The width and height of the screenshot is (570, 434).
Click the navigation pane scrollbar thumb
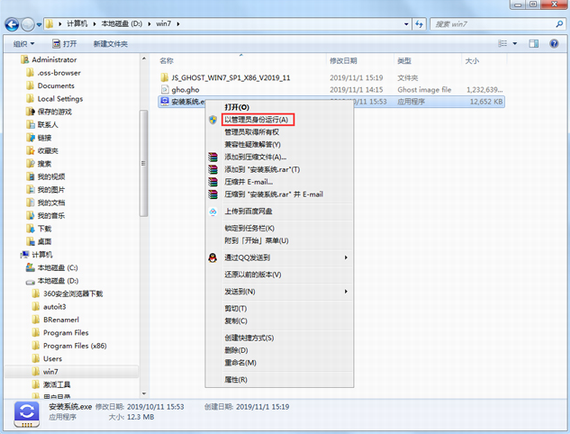[144, 163]
